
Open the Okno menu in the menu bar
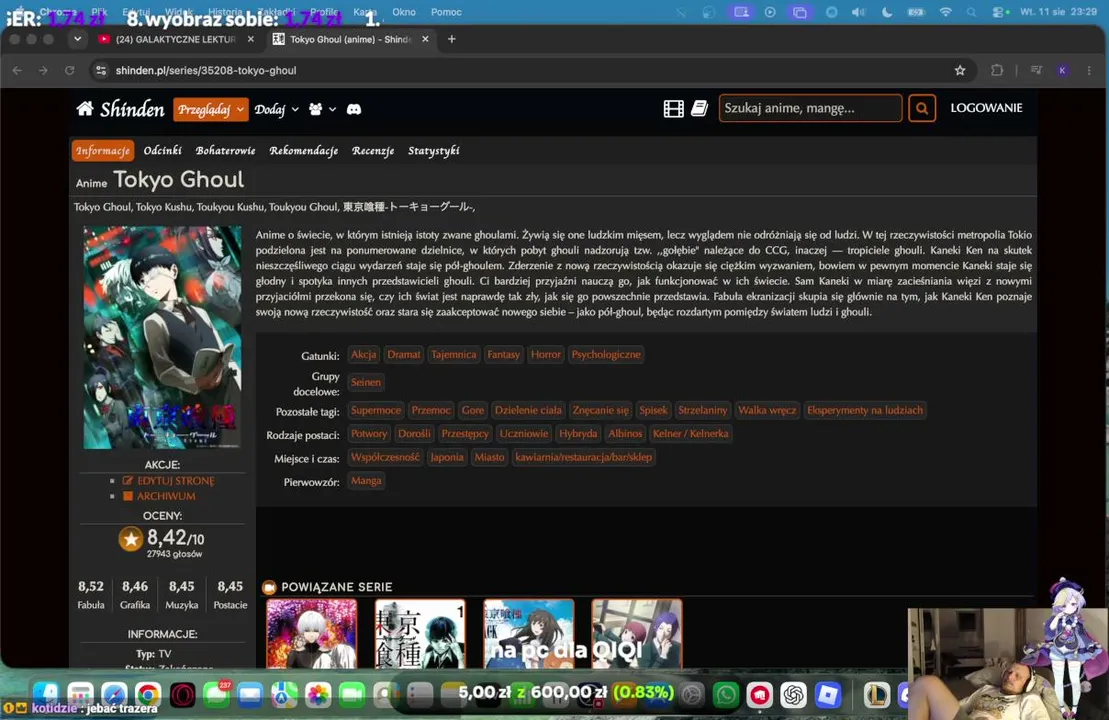404,12
